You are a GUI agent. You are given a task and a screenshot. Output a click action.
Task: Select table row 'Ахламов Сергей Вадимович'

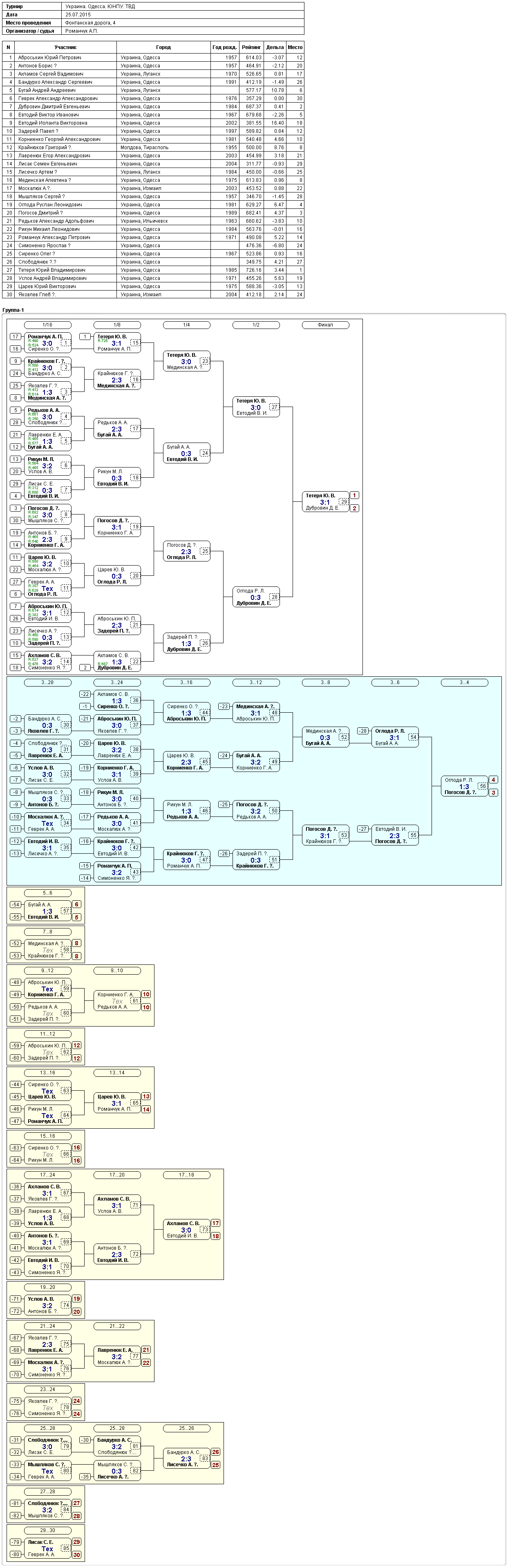point(153,74)
